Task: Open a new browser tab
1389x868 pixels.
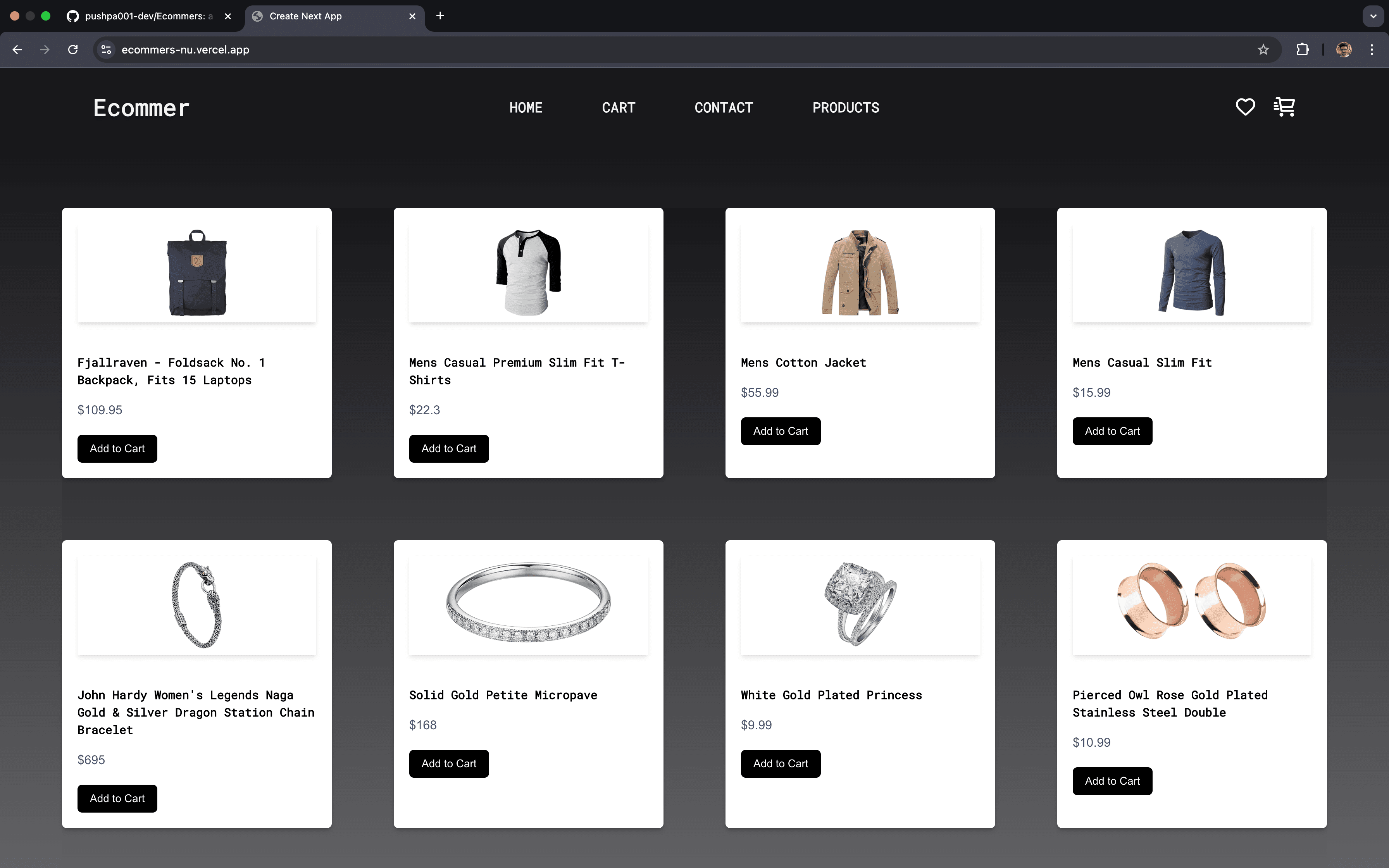Action: point(440,15)
